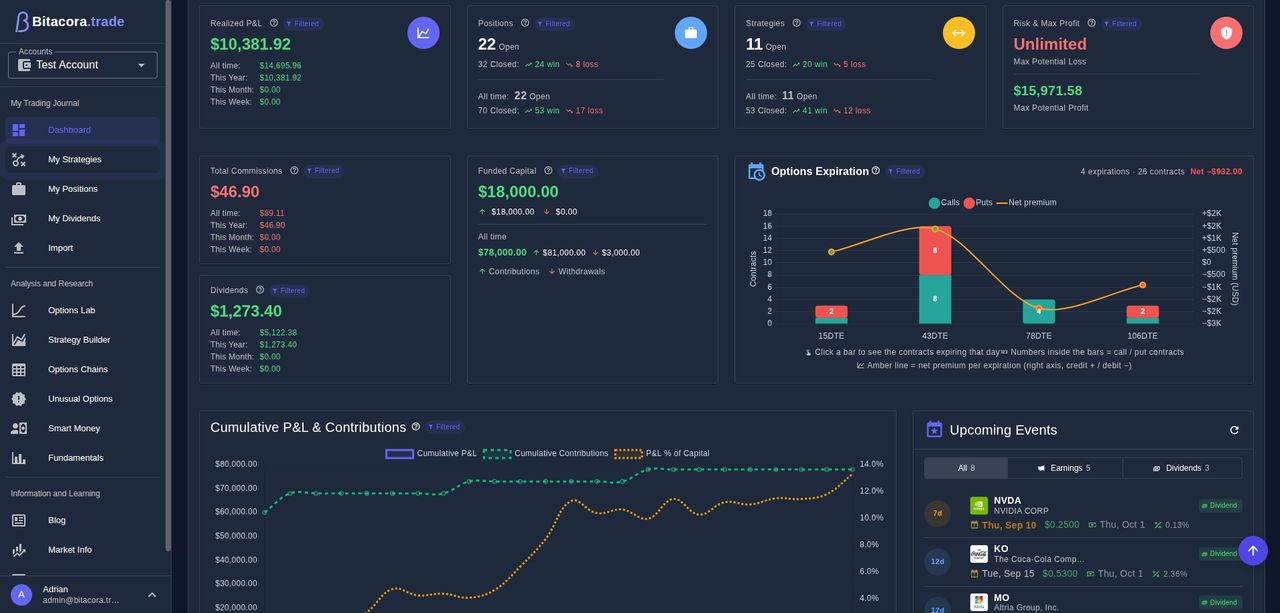Screen dimensions: 1280x613
Task: Open the Test Account dropdown
Action: tap(83, 65)
